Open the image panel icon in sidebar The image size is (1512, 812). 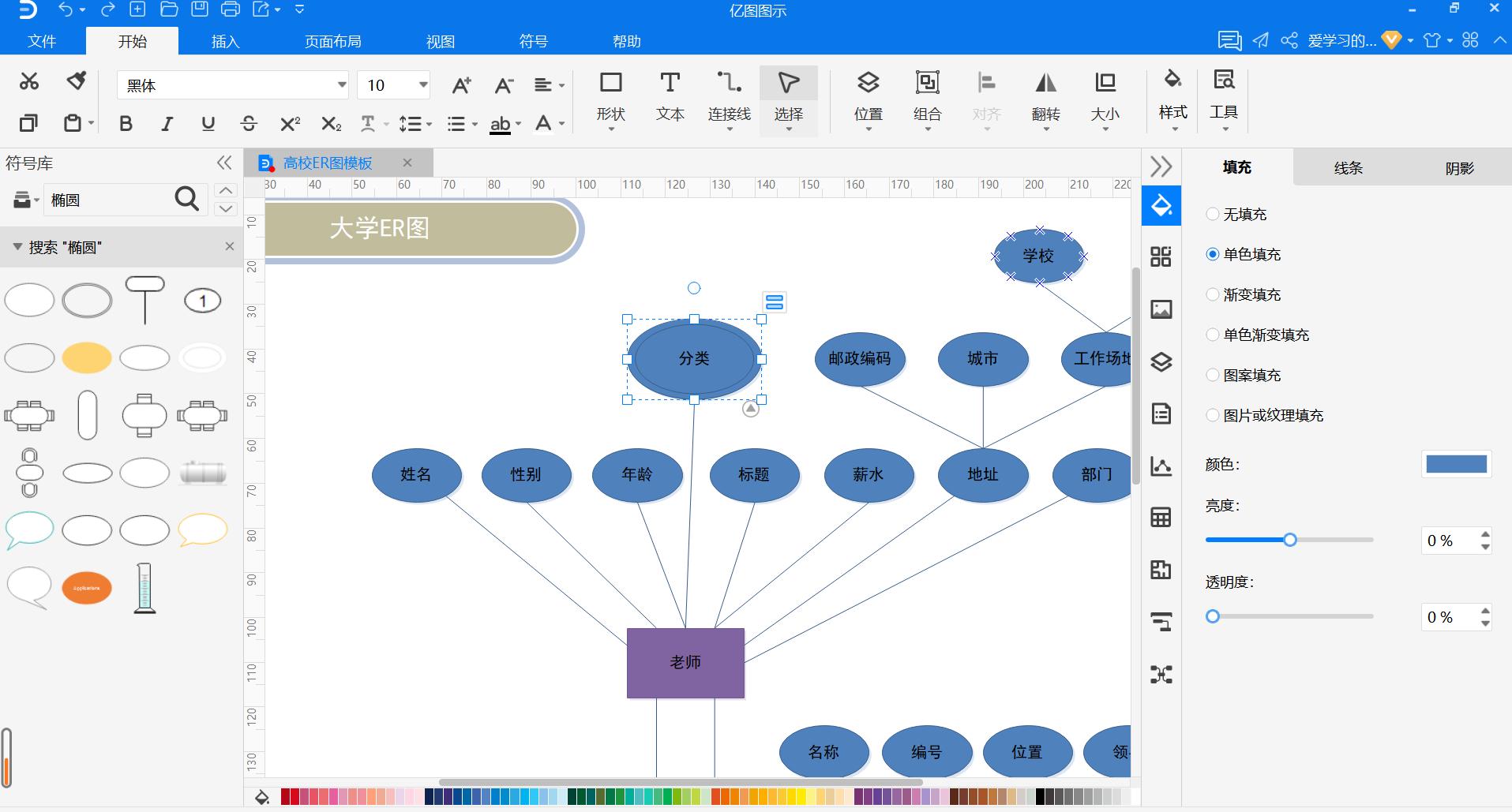coord(1161,309)
